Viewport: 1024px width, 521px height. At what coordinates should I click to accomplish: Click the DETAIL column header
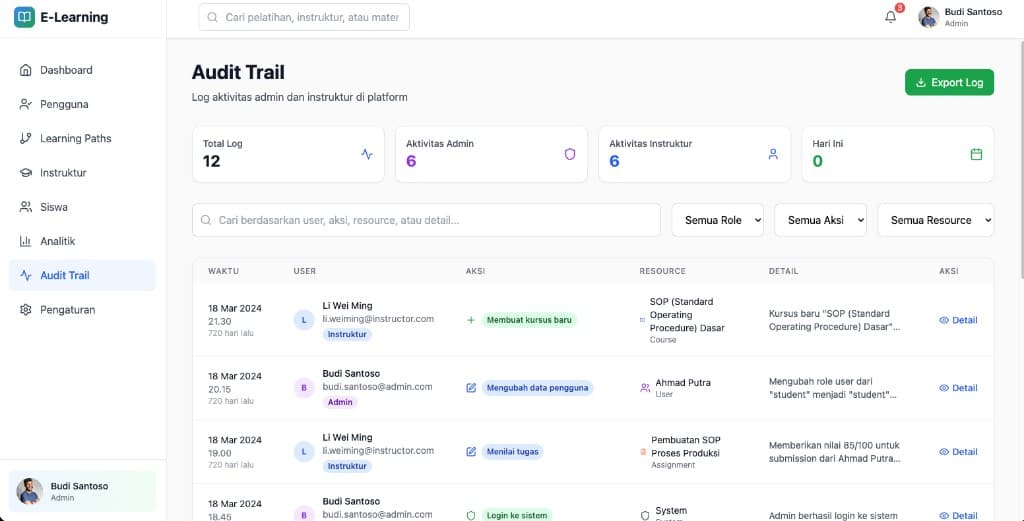point(783,271)
